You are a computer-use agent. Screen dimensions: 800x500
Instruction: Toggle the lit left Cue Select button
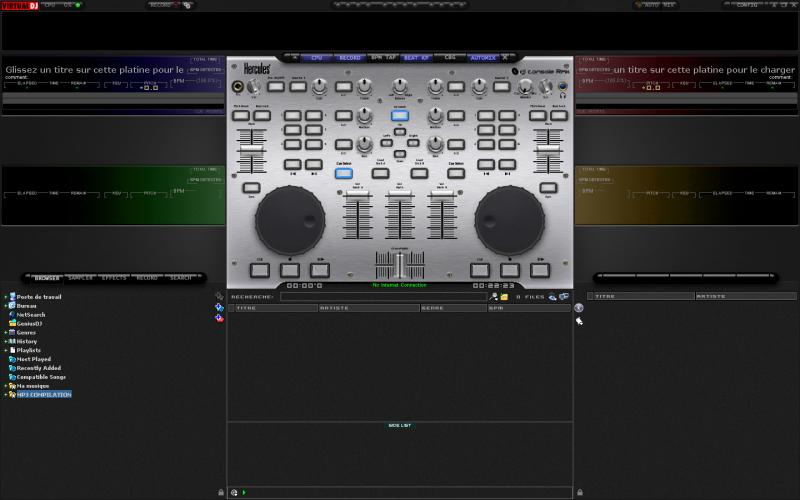pos(344,173)
